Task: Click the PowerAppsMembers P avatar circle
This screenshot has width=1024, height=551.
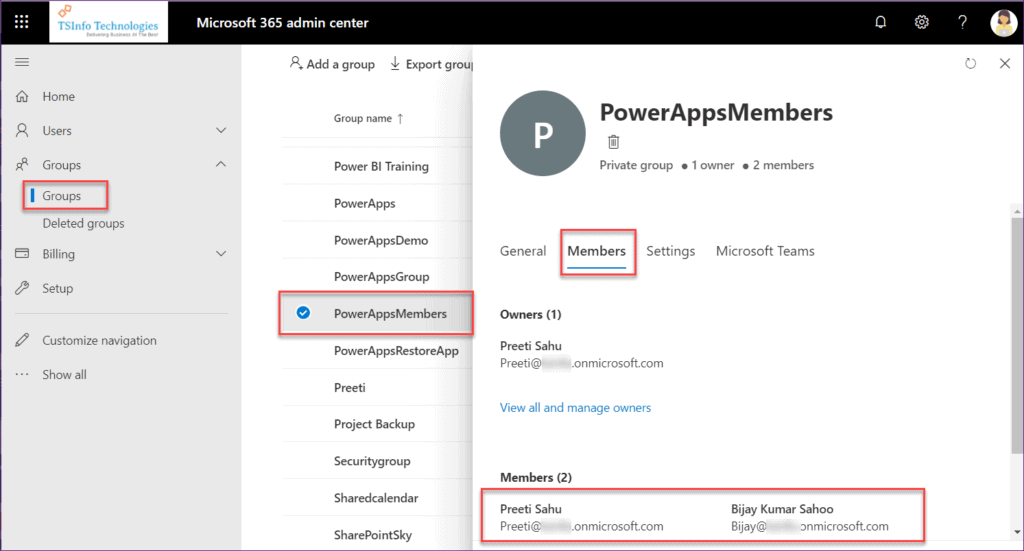Action: tap(543, 133)
